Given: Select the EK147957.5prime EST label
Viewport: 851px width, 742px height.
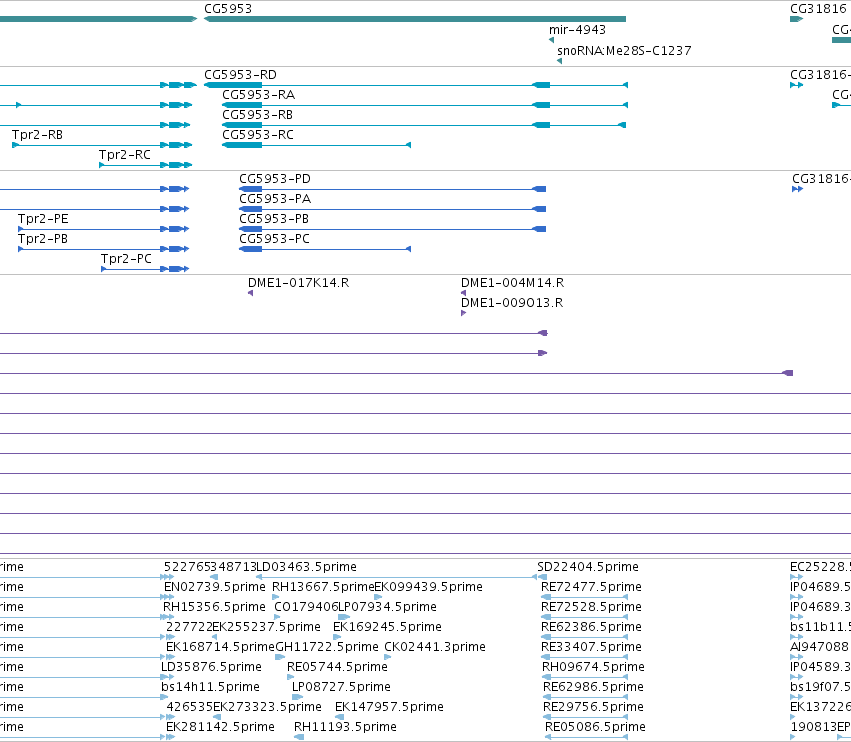Looking at the screenshot, I should pyautogui.click(x=389, y=707).
